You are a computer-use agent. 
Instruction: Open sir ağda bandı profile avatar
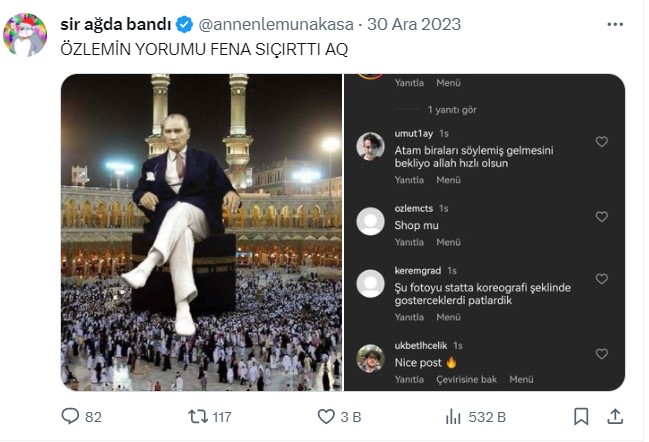tap(26, 35)
